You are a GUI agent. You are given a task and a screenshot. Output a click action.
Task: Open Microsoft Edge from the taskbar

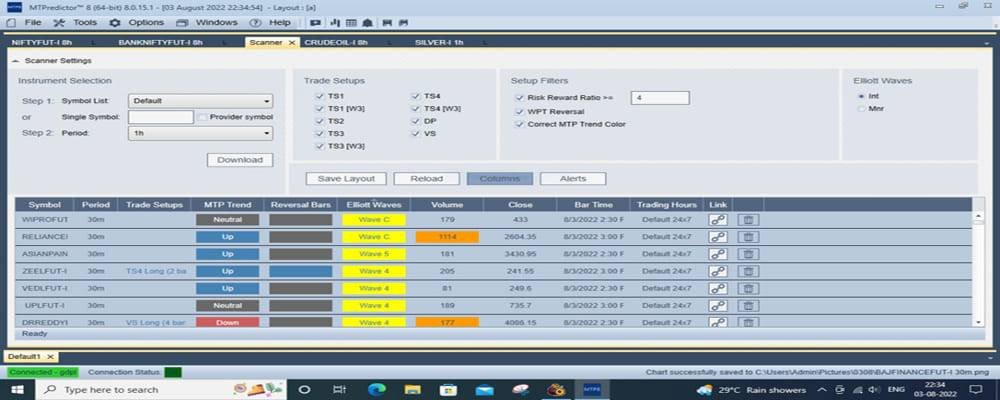pyautogui.click(x=377, y=389)
